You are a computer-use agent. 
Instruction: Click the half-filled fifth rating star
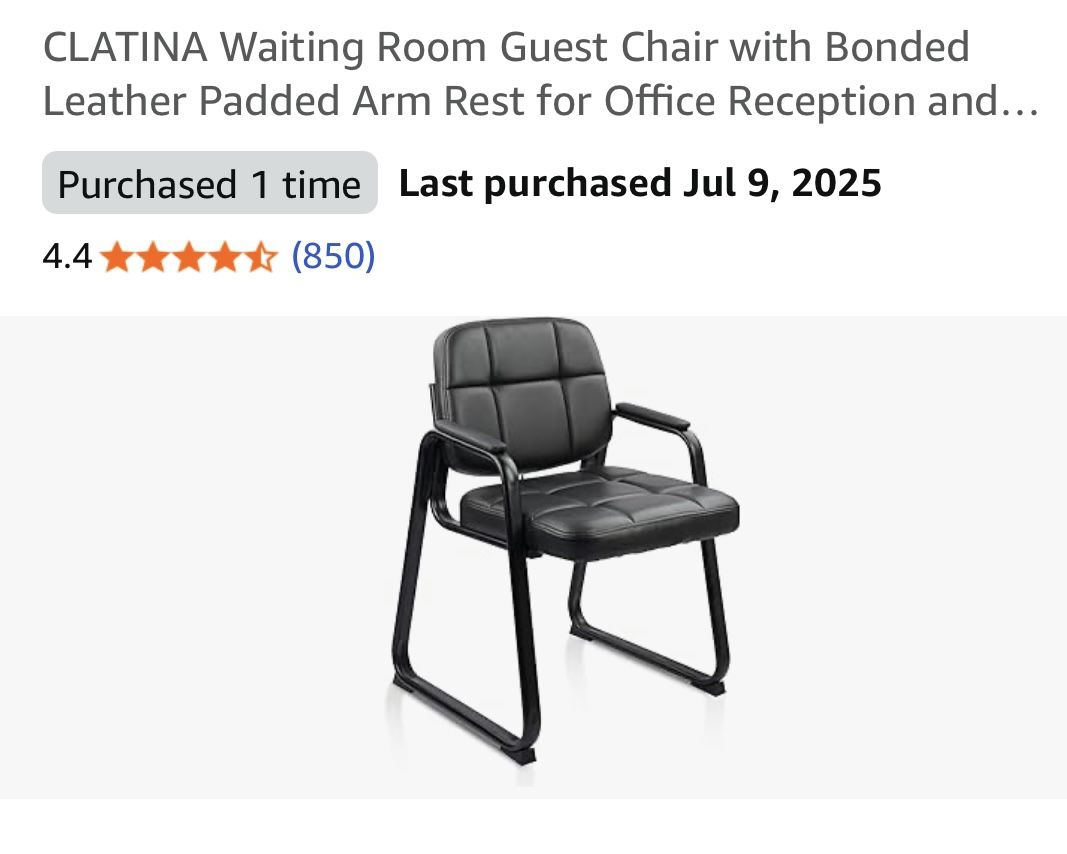pyautogui.click(x=258, y=258)
